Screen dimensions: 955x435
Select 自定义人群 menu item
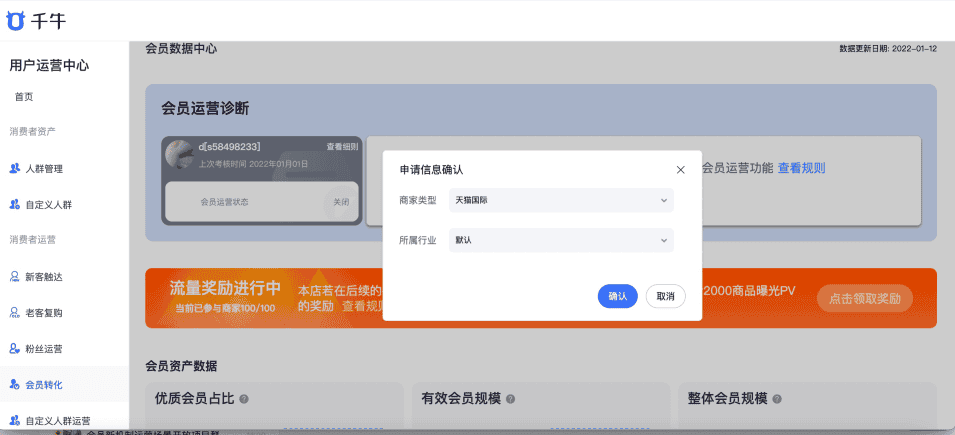[49, 205]
